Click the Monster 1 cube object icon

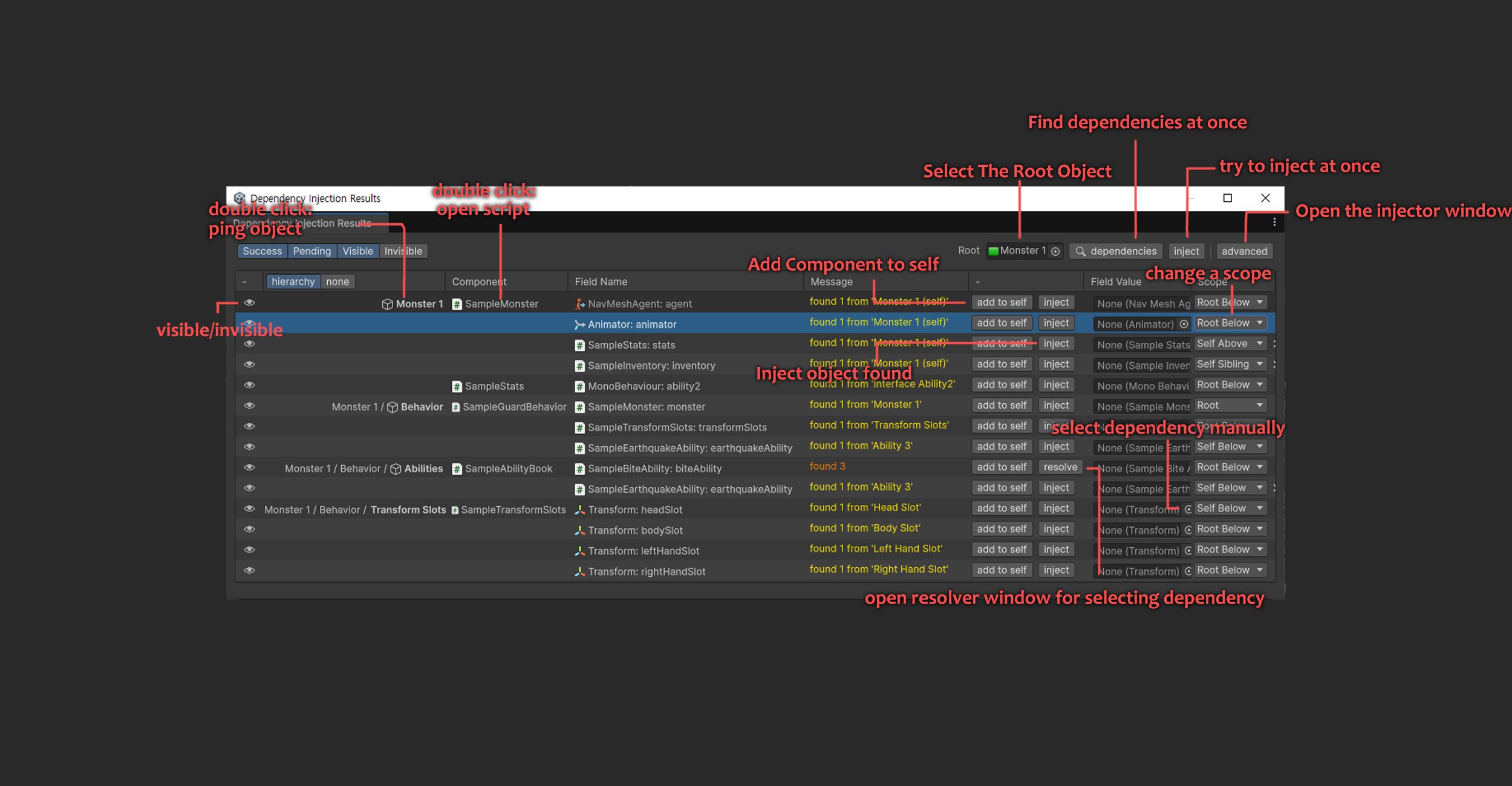pos(387,304)
